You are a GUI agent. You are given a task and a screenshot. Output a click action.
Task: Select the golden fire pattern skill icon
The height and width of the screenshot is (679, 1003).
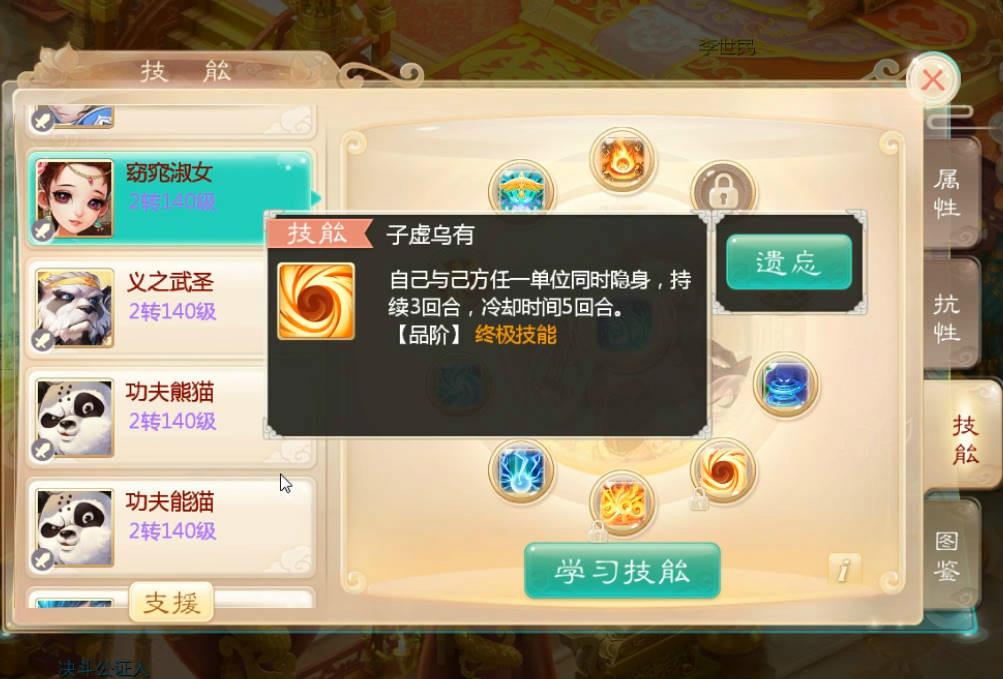click(622, 502)
